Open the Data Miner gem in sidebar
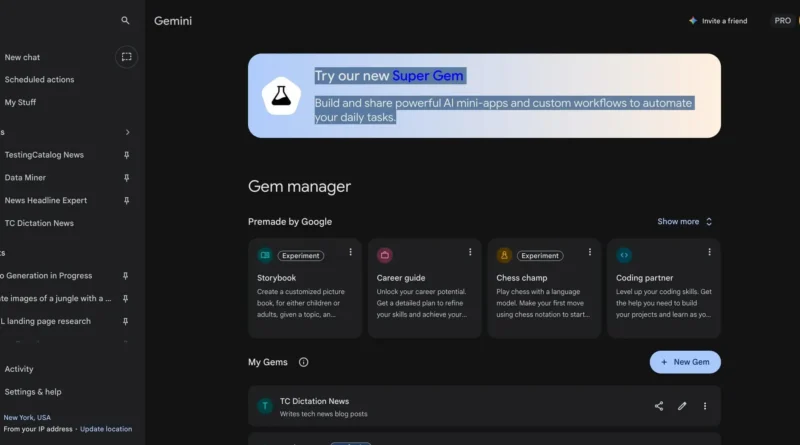The width and height of the screenshot is (800, 445). point(25,178)
